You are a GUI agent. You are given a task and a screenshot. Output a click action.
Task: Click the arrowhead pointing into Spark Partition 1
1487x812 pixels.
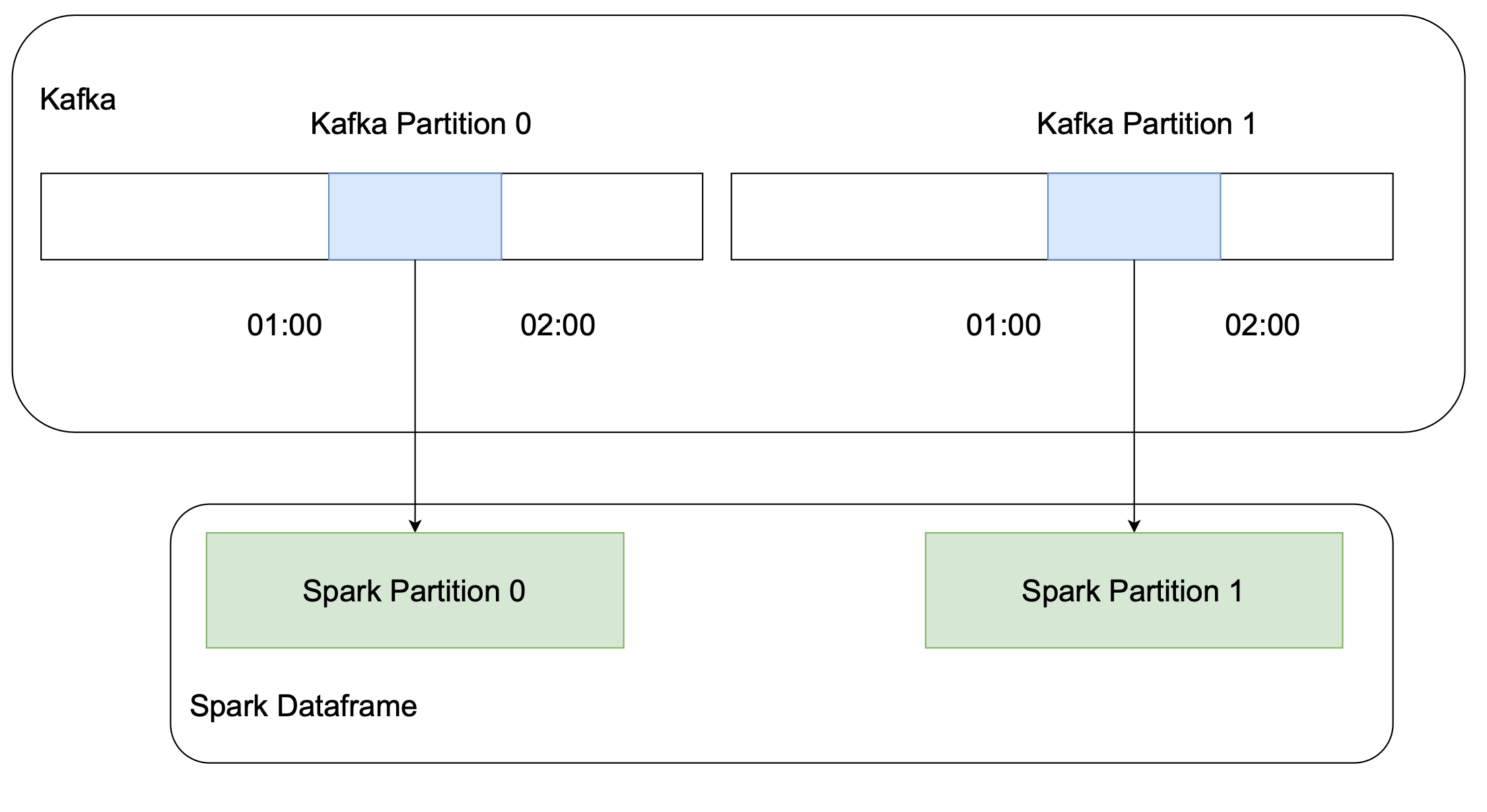point(1134,526)
